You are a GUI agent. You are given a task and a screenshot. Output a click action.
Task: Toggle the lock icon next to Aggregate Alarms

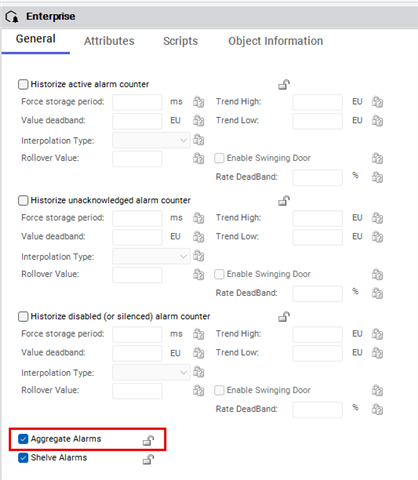tap(148, 441)
